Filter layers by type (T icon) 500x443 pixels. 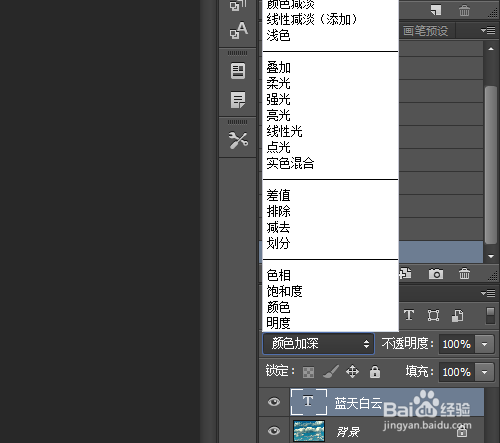point(409,315)
